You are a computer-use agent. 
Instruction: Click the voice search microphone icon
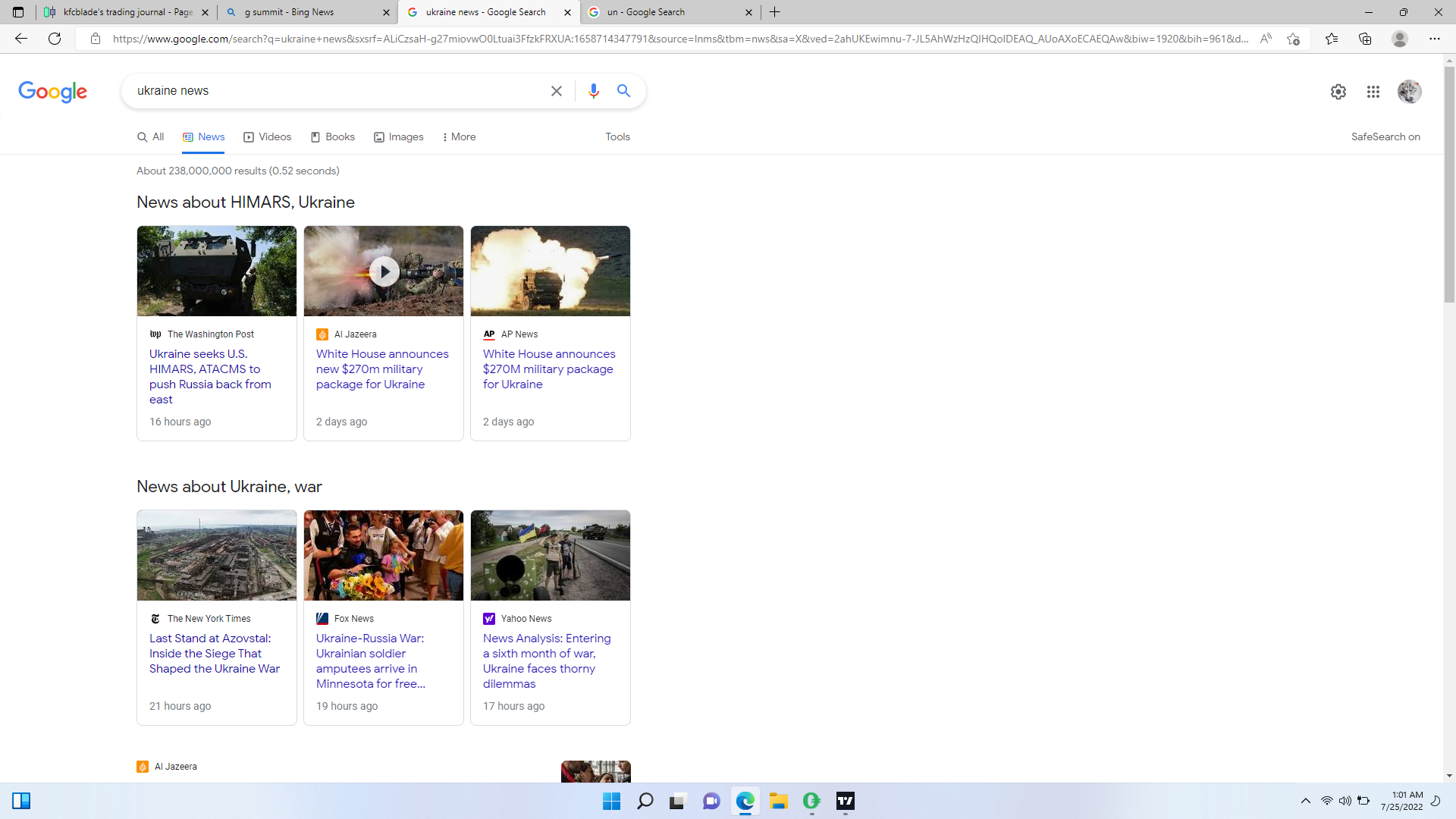593,91
